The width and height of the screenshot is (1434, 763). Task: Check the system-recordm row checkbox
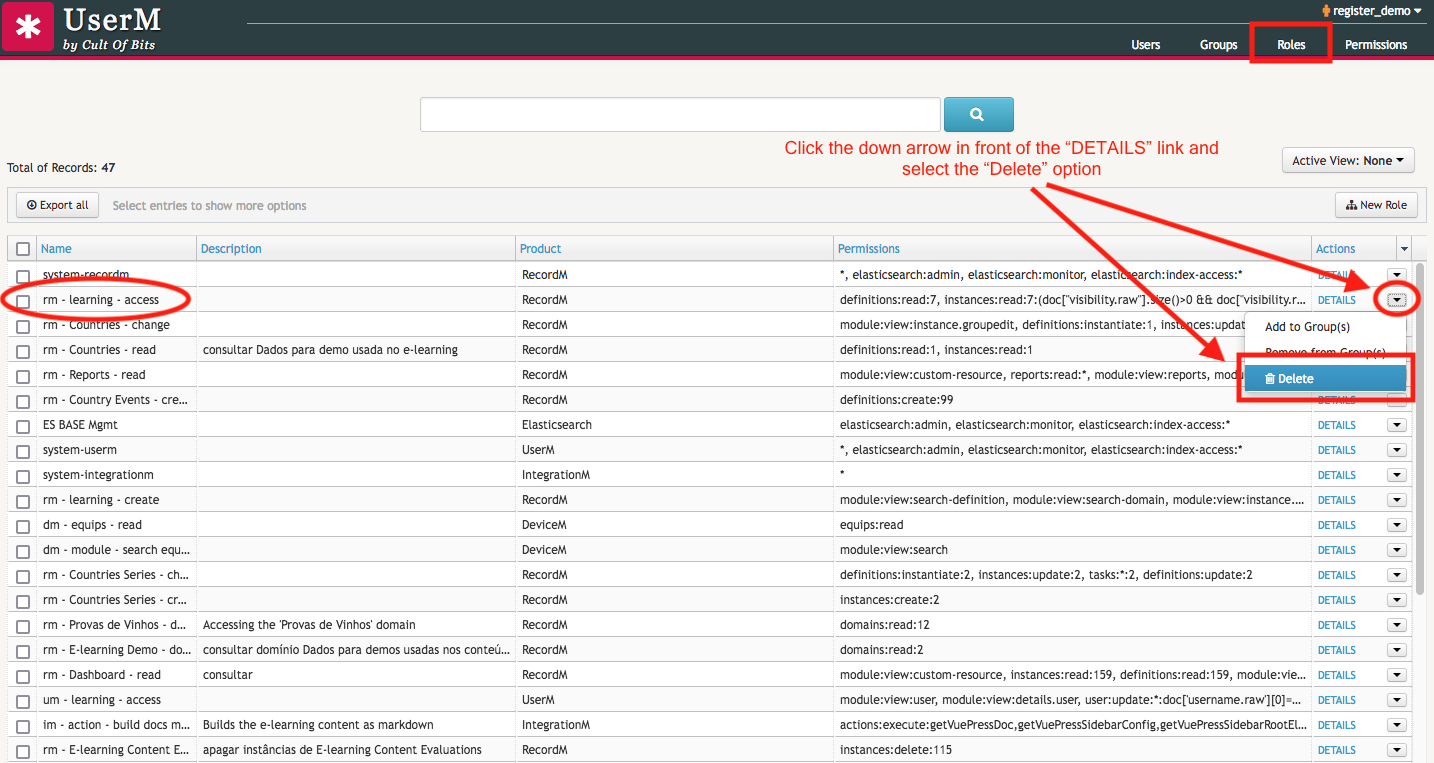pyautogui.click(x=23, y=276)
